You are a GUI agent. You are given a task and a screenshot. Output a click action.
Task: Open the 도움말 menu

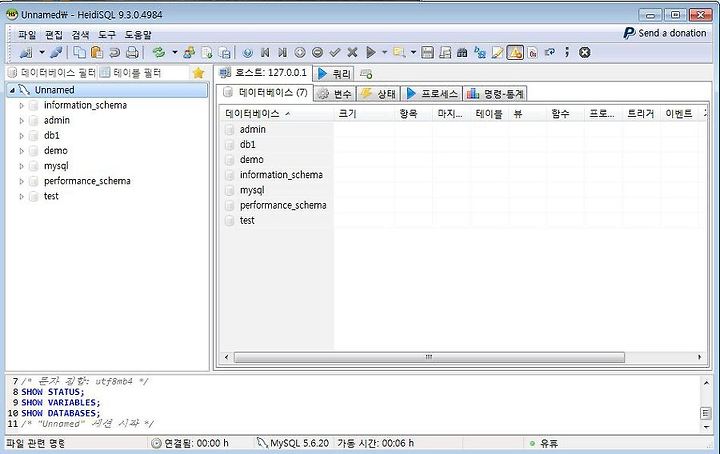coord(138,34)
